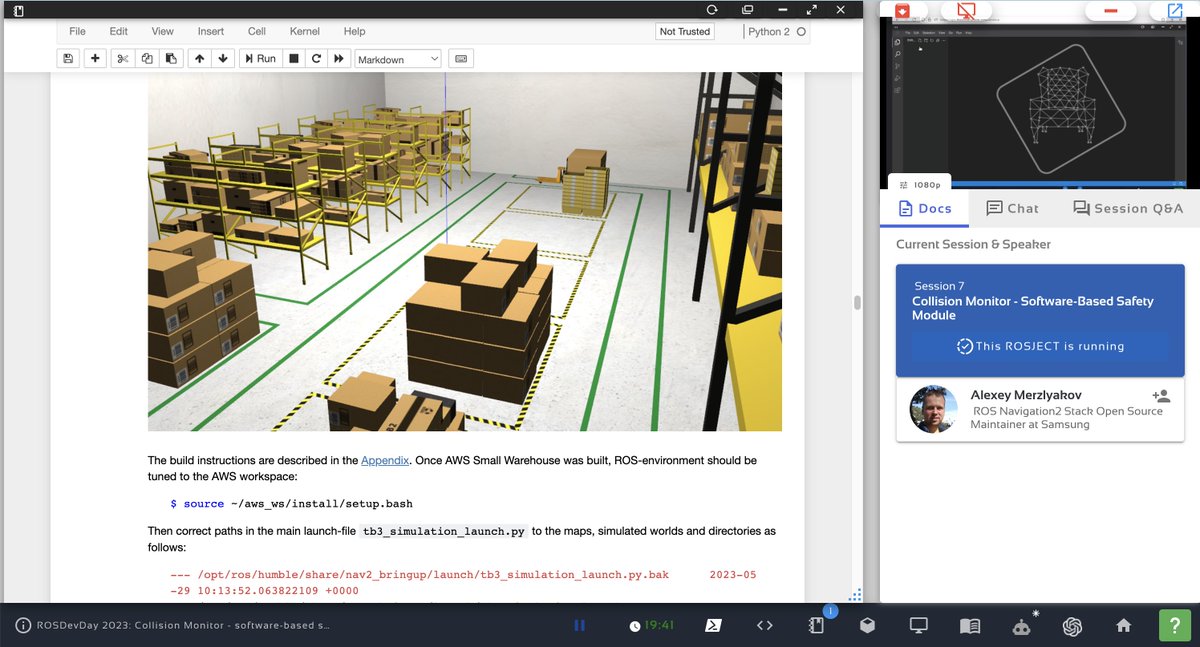Image resolution: width=1200 pixels, height=647 pixels.
Task: Switch to the Chat tab
Action: (x=1012, y=208)
